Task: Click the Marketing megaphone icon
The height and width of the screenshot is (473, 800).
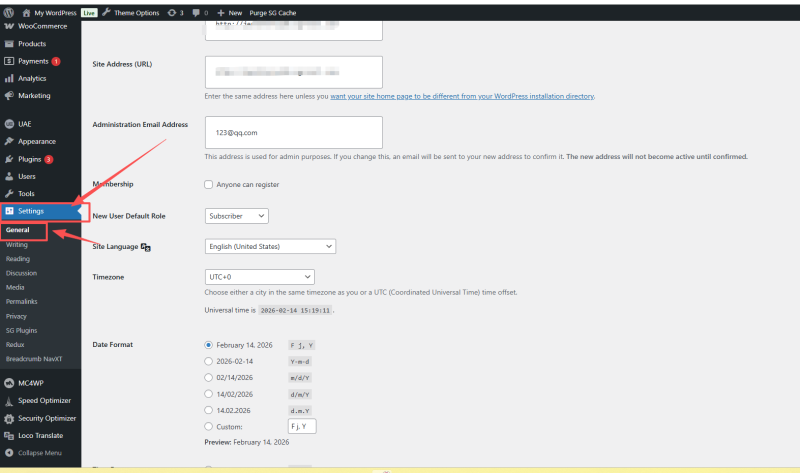Action: (x=9, y=96)
